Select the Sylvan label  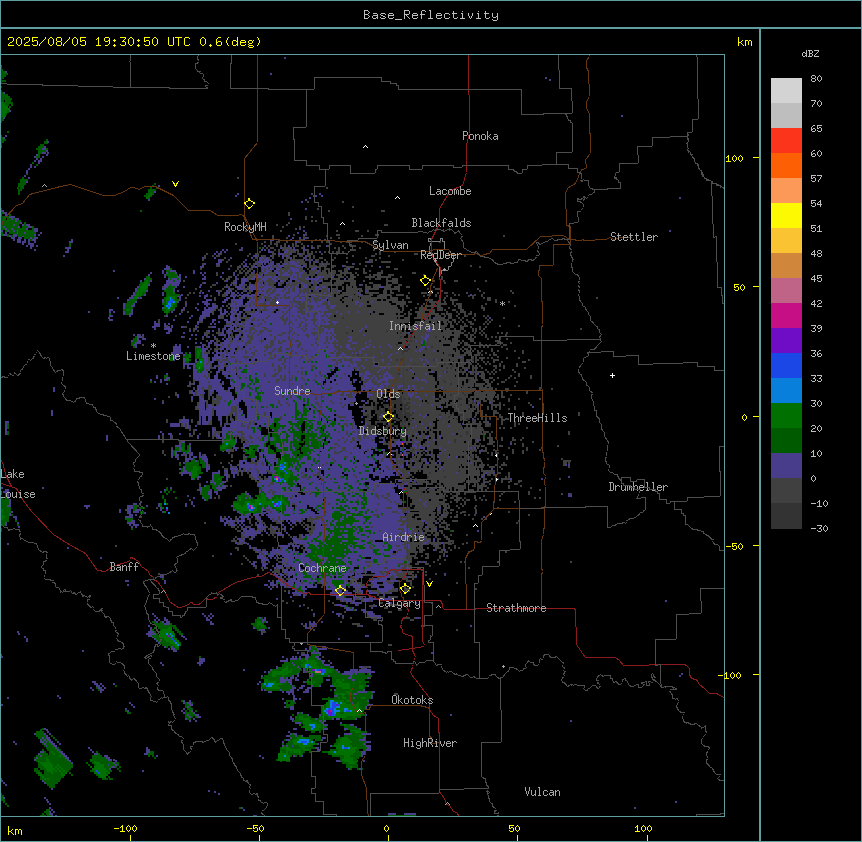click(x=390, y=245)
